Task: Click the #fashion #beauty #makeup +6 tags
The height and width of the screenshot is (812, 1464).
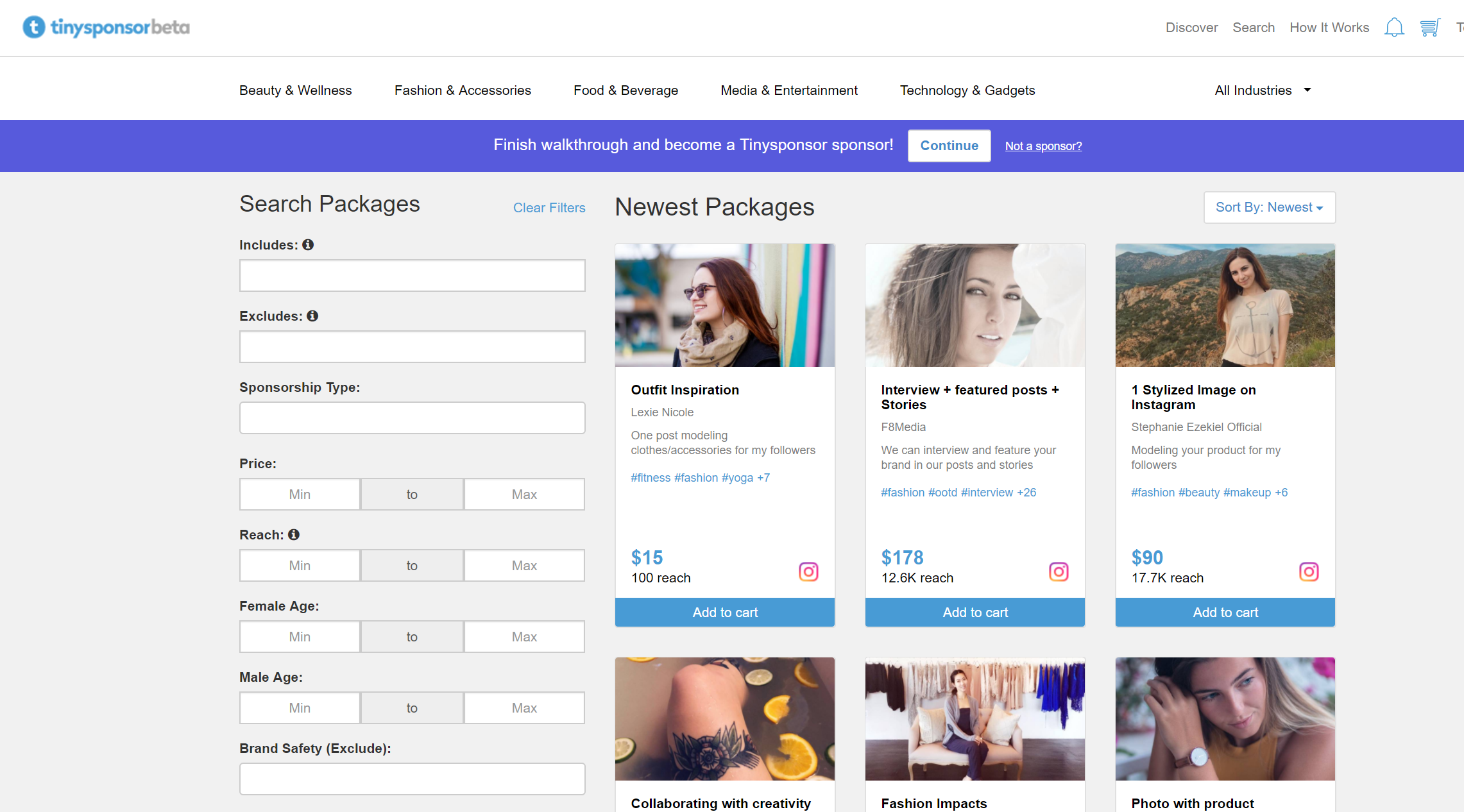Action: [1209, 493]
